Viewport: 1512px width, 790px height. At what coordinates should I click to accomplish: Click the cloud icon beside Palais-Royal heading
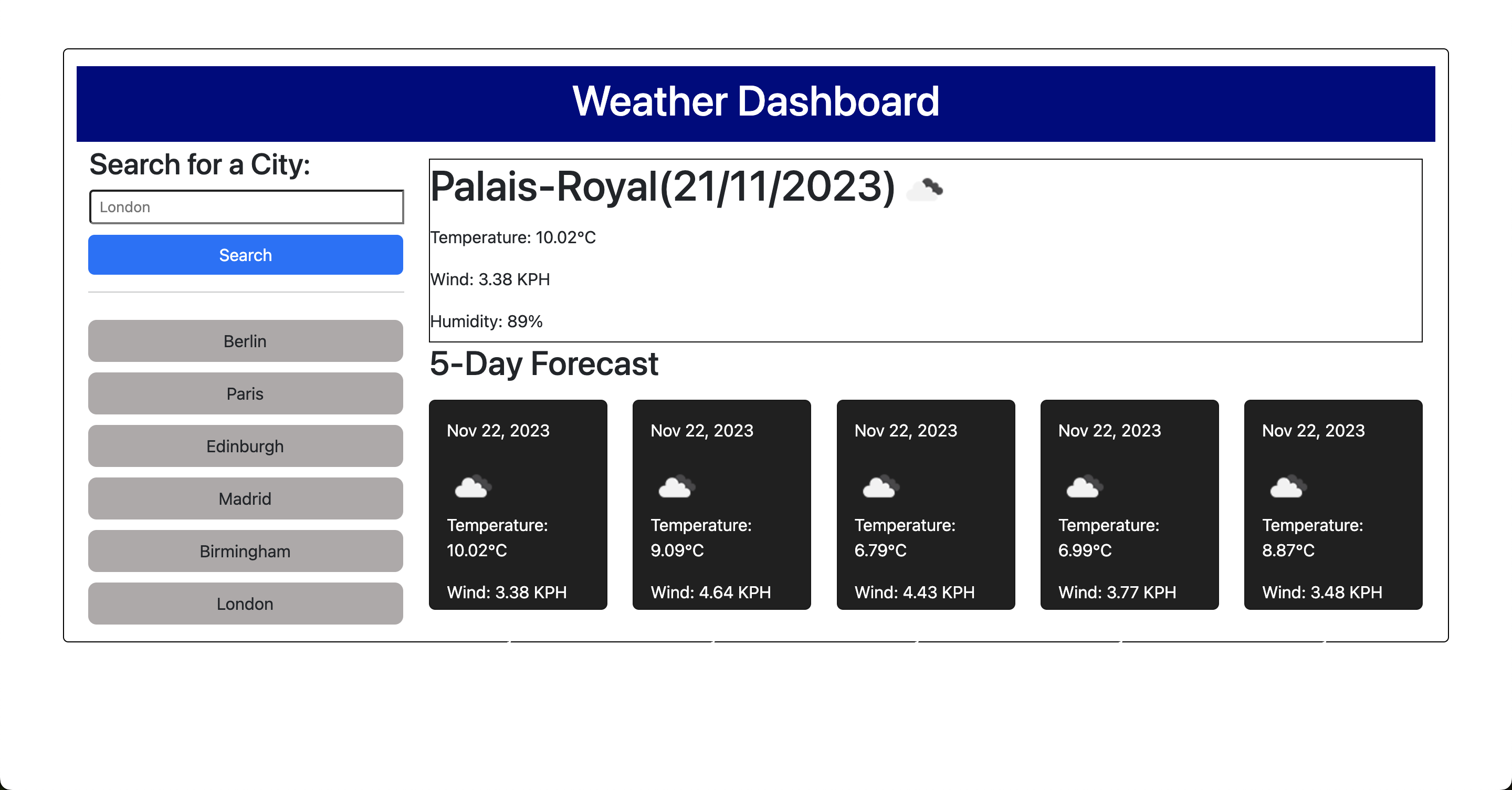click(x=925, y=189)
